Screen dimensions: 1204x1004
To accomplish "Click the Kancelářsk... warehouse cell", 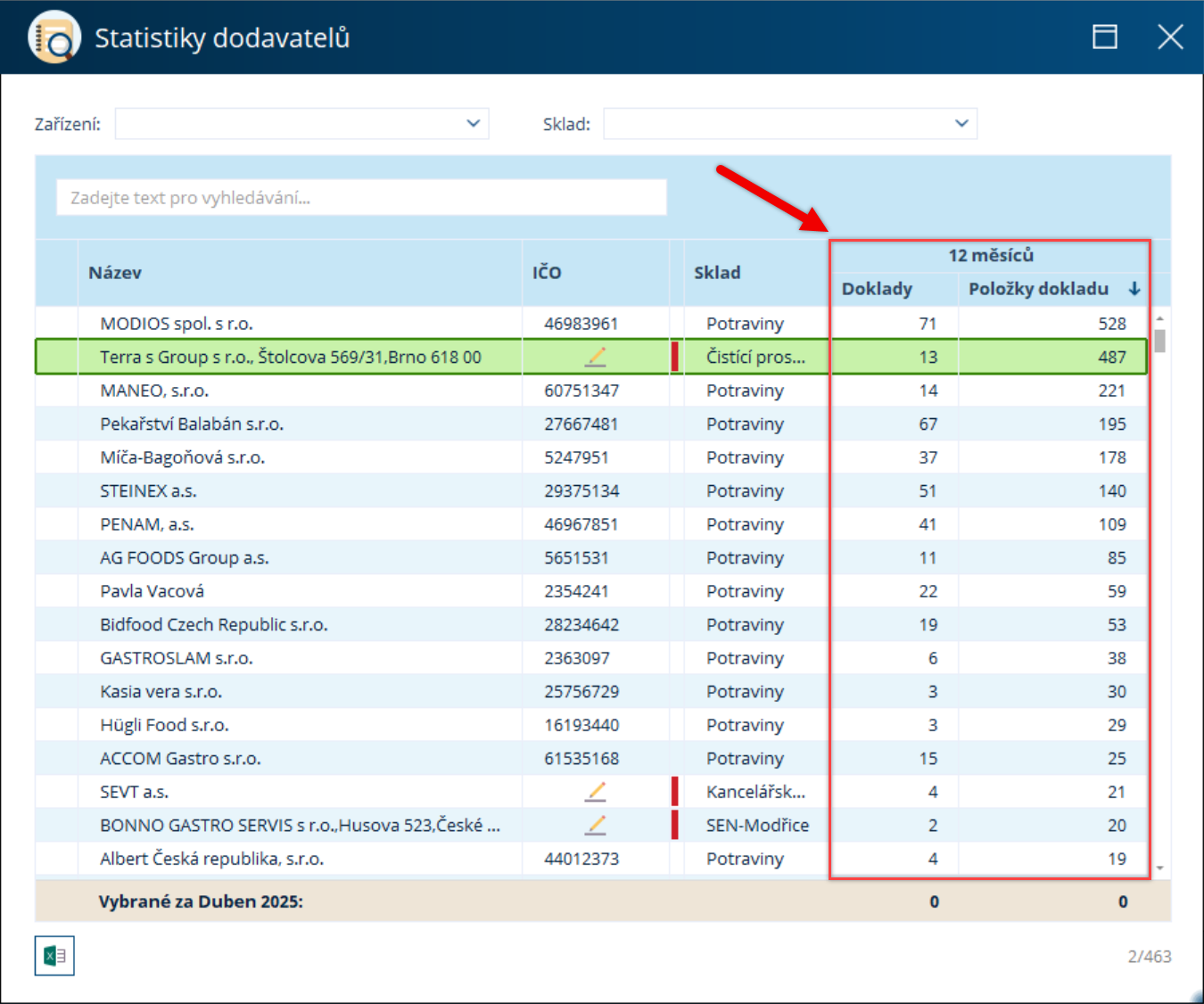I will pyautogui.click(x=755, y=792).
